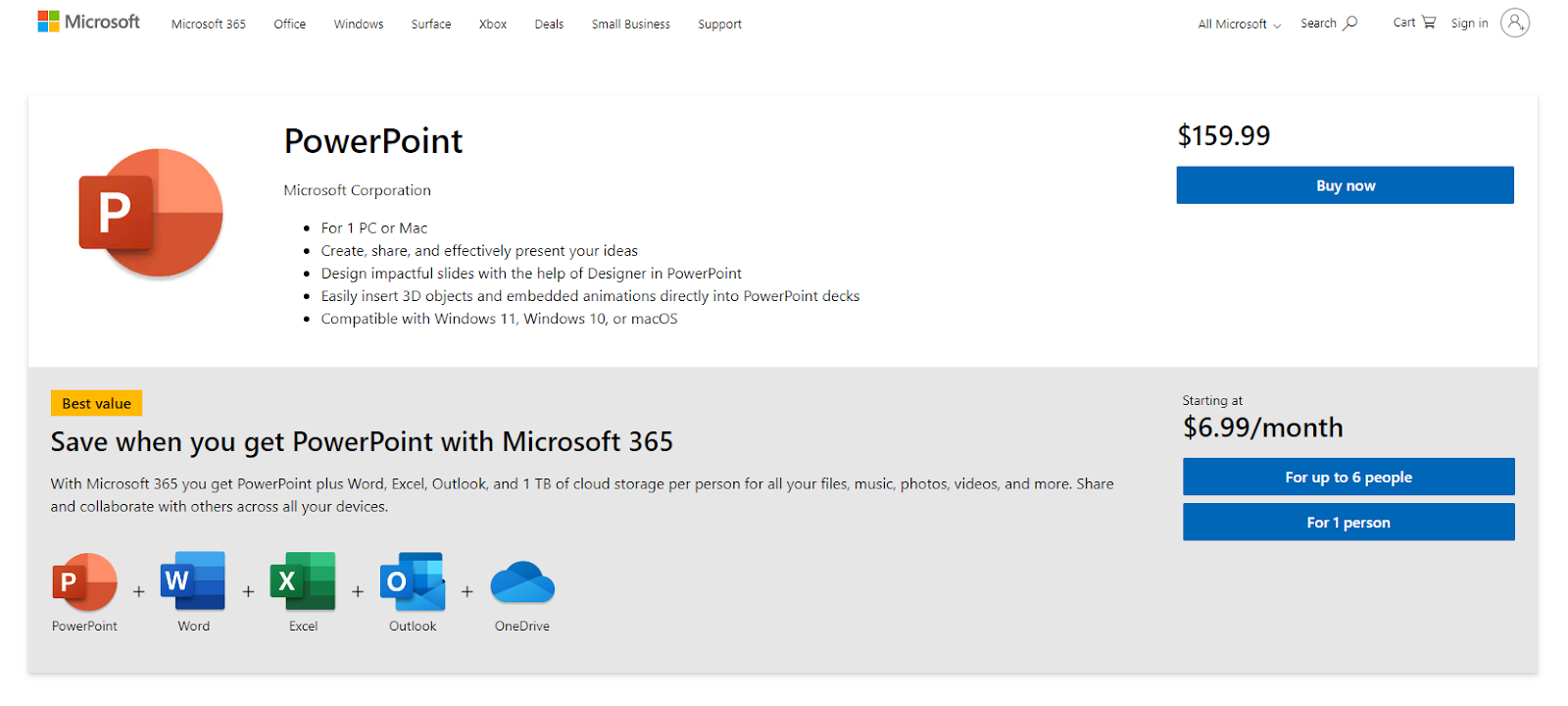The image size is (1568, 706).
Task: Click the PowerPoint product title
Action: tap(373, 141)
